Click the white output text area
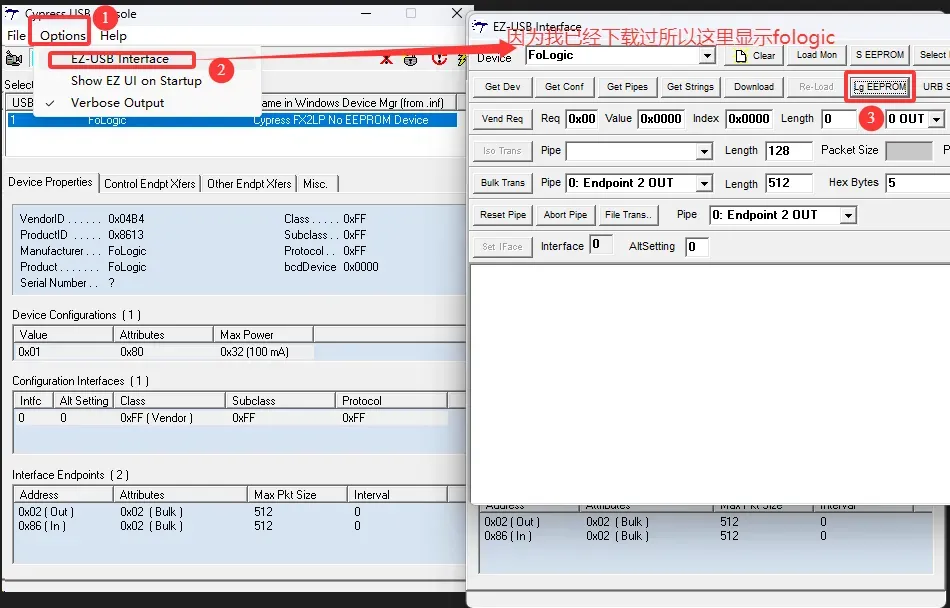Screen dimensions: 950x608 710,384
